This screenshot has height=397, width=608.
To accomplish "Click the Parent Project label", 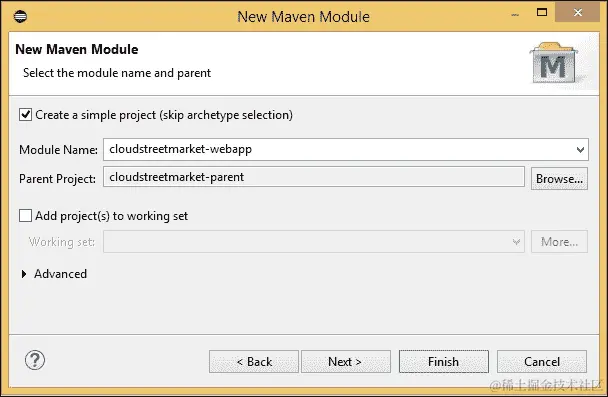I will click(x=57, y=179).
